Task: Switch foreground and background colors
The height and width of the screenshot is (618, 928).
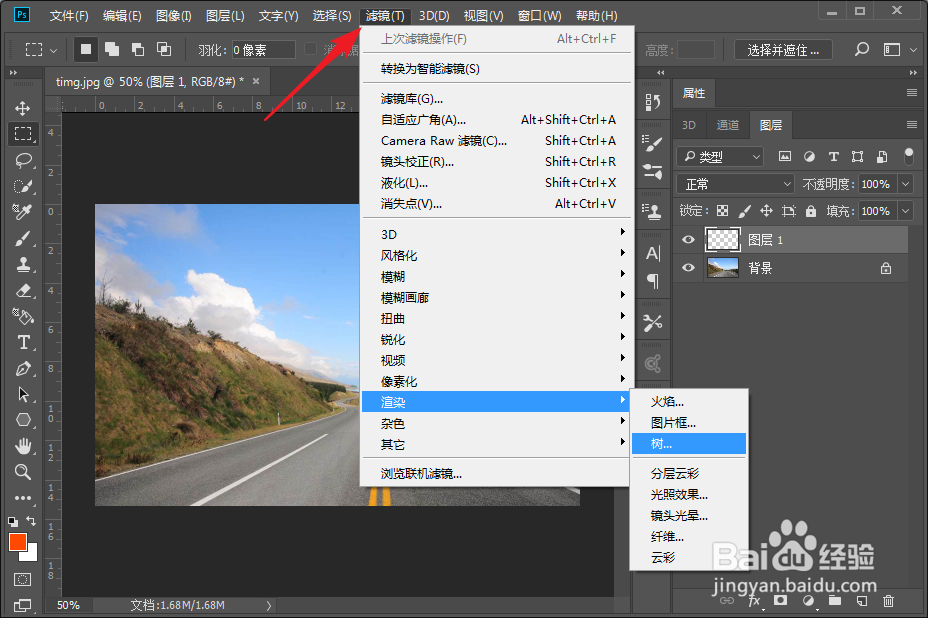Action: [31, 521]
